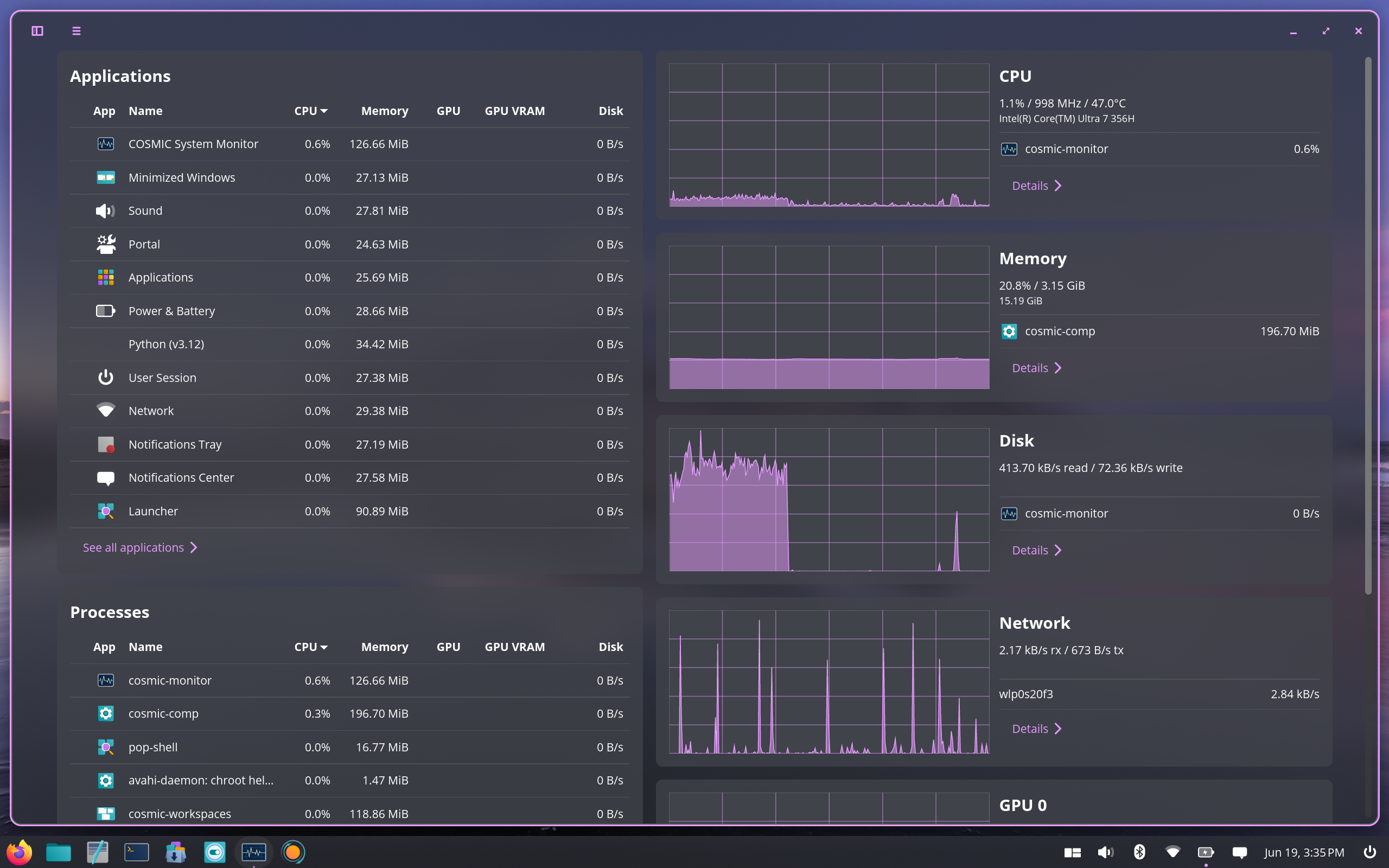Select the Python (v3.12) application row
The width and height of the screenshot is (1389, 868).
point(349,344)
